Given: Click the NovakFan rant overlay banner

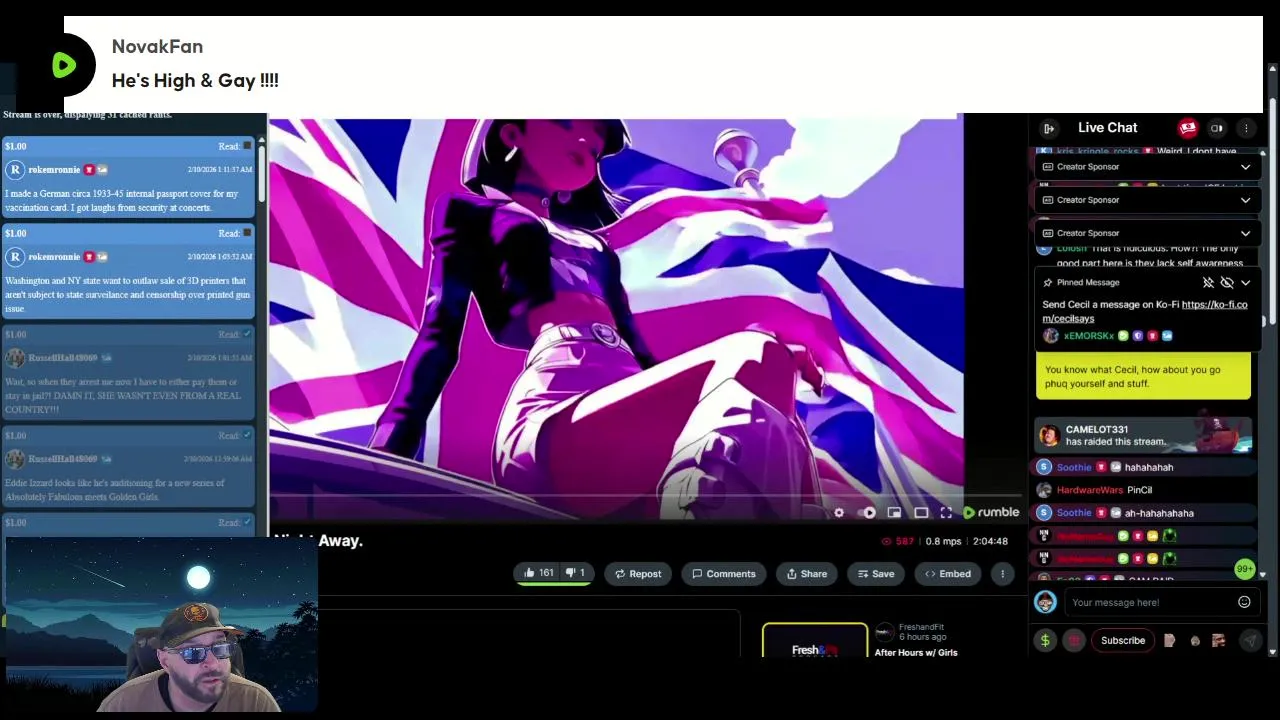Looking at the screenshot, I should [x=663, y=65].
